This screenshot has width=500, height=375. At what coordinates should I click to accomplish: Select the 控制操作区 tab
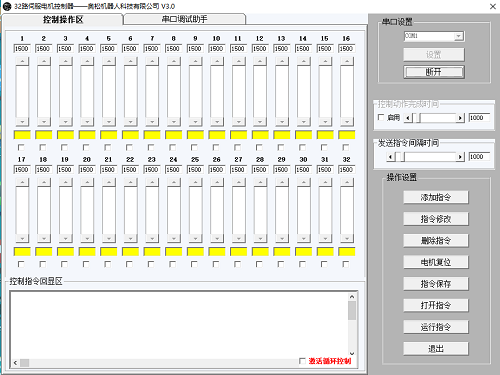(x=63, y=20)
